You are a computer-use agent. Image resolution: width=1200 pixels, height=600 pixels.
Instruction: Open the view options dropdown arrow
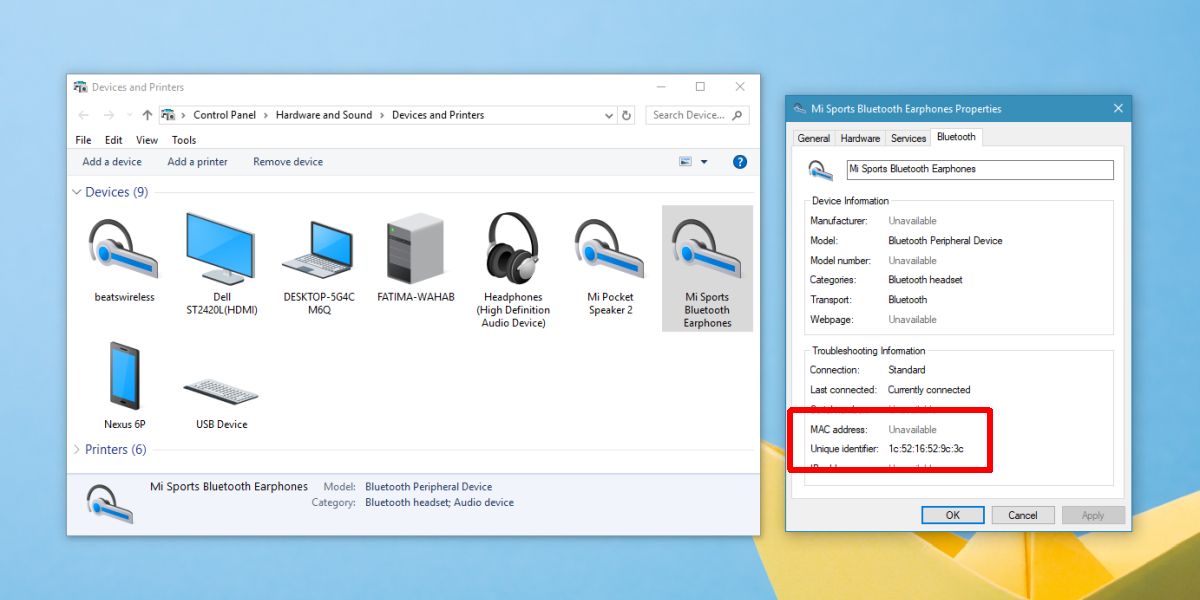(704, 162)
